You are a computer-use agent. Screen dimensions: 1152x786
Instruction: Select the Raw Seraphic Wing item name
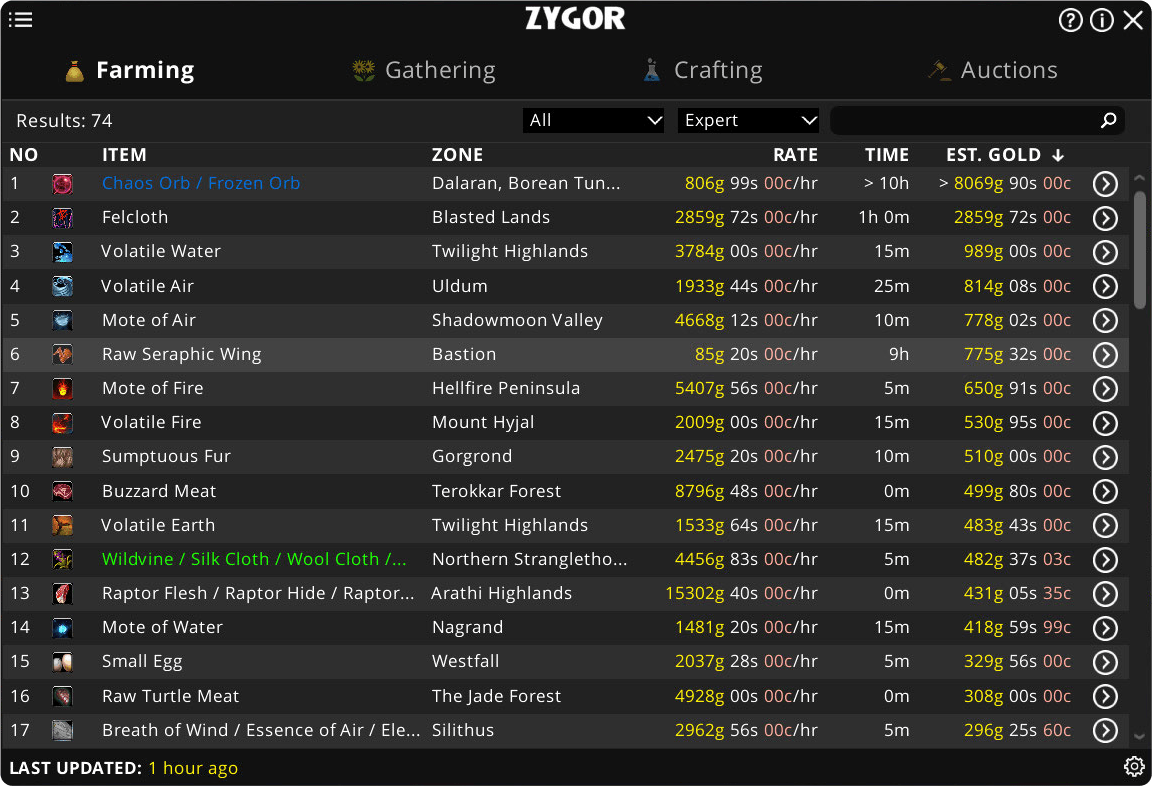point(181,354)
